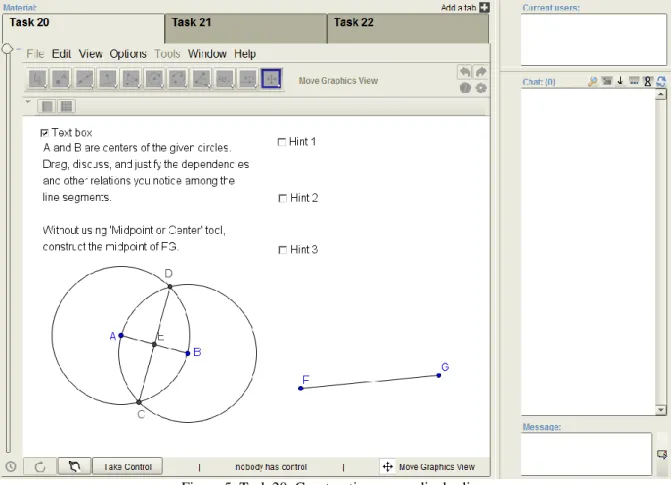
Task: Select the ABC text tool
Action: [x=224, y=79]
